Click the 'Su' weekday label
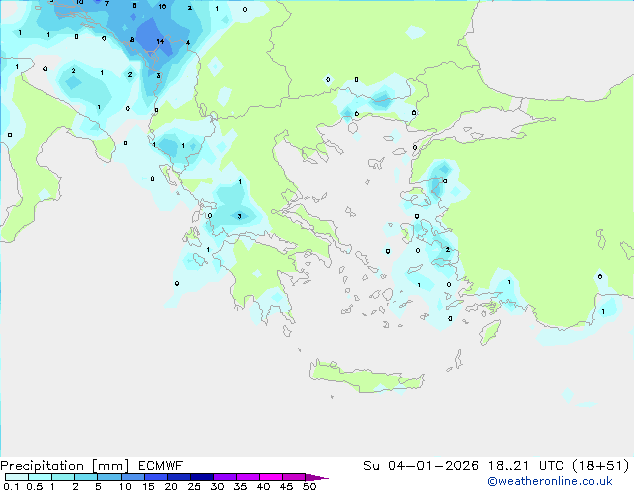This screenshot has width=634, height=490. click(371, 466)
